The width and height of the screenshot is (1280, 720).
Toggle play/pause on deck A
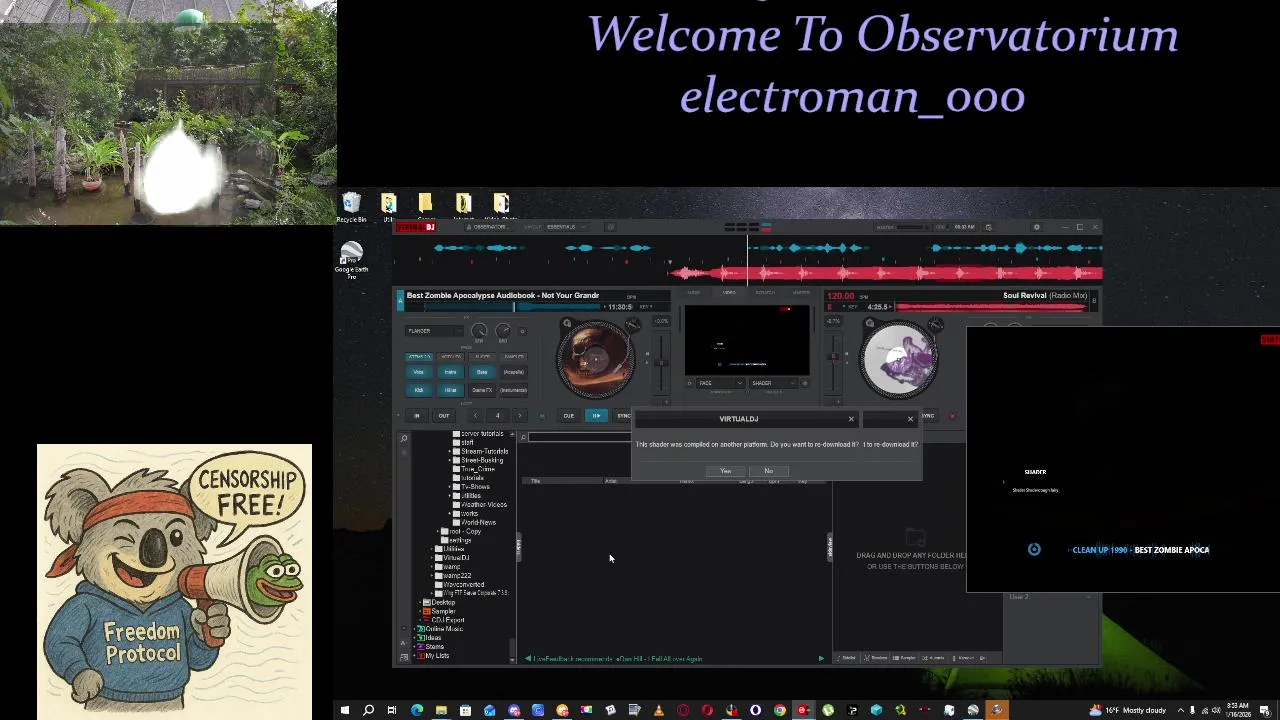click(596, 416)
